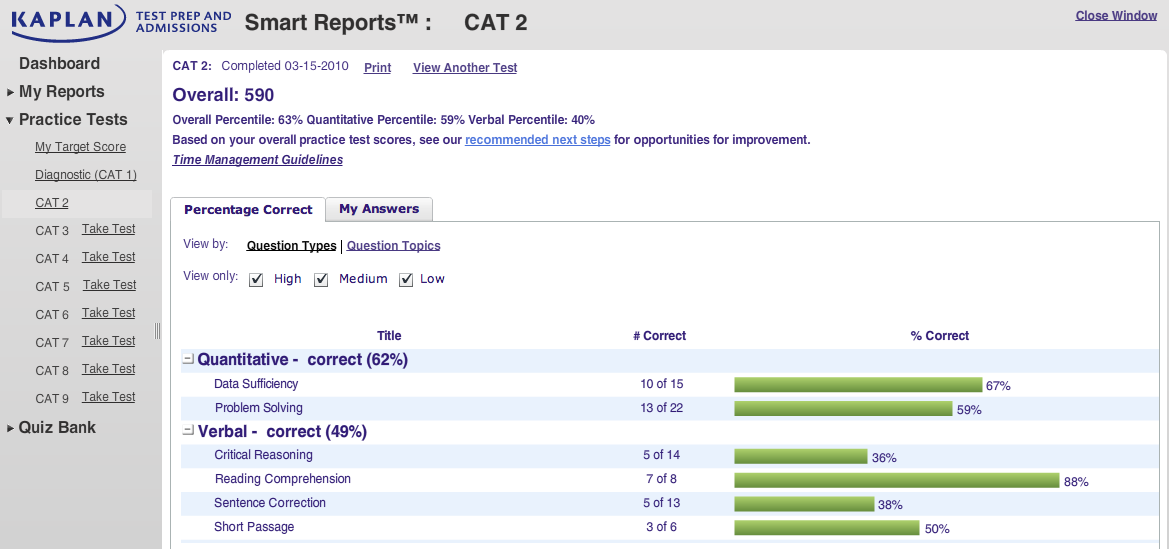Click the Reading Comprehension row title
Image resolution: width=1169 pixels, height=549 pixels.
283,479
